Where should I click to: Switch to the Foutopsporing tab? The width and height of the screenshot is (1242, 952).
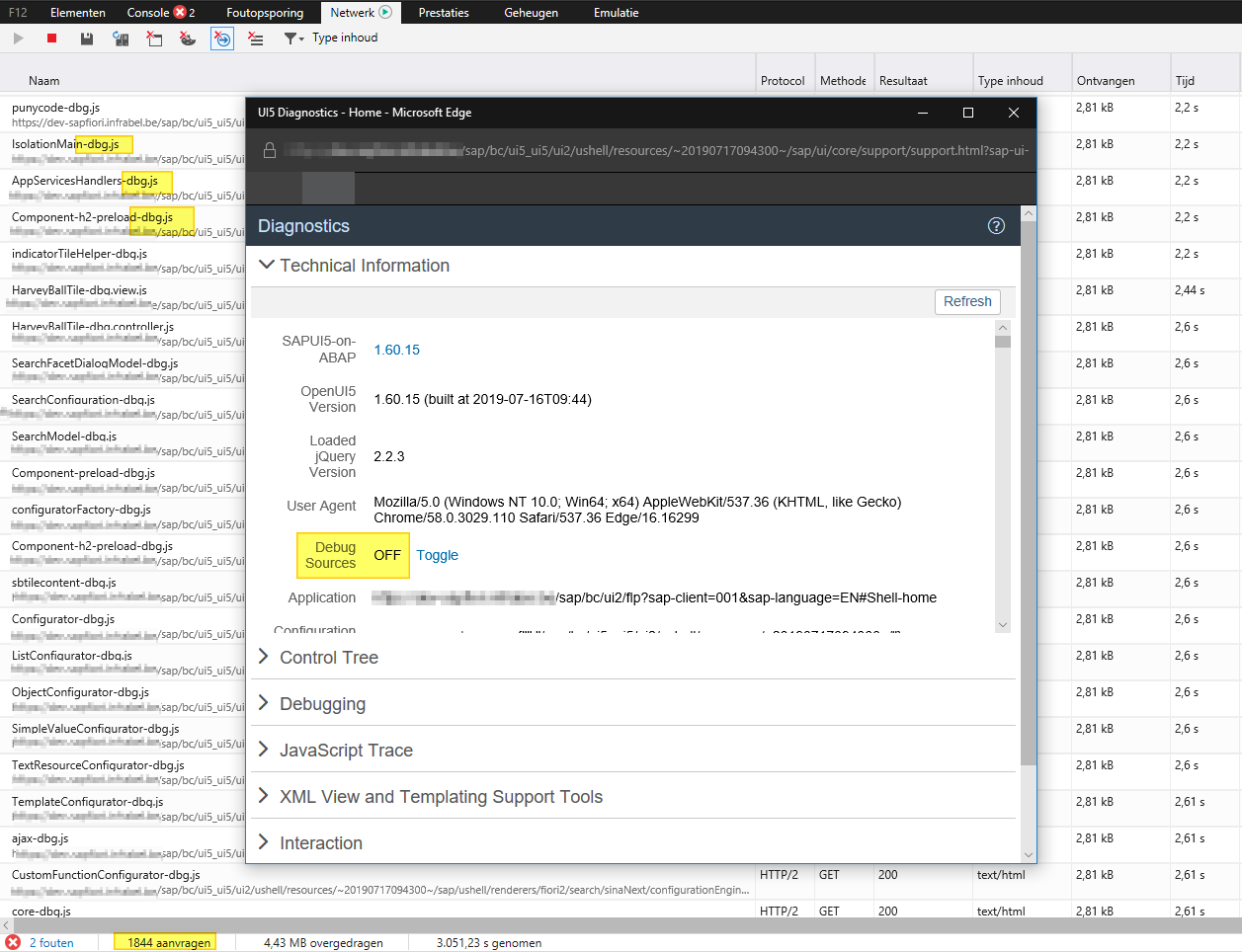point(264,13)
